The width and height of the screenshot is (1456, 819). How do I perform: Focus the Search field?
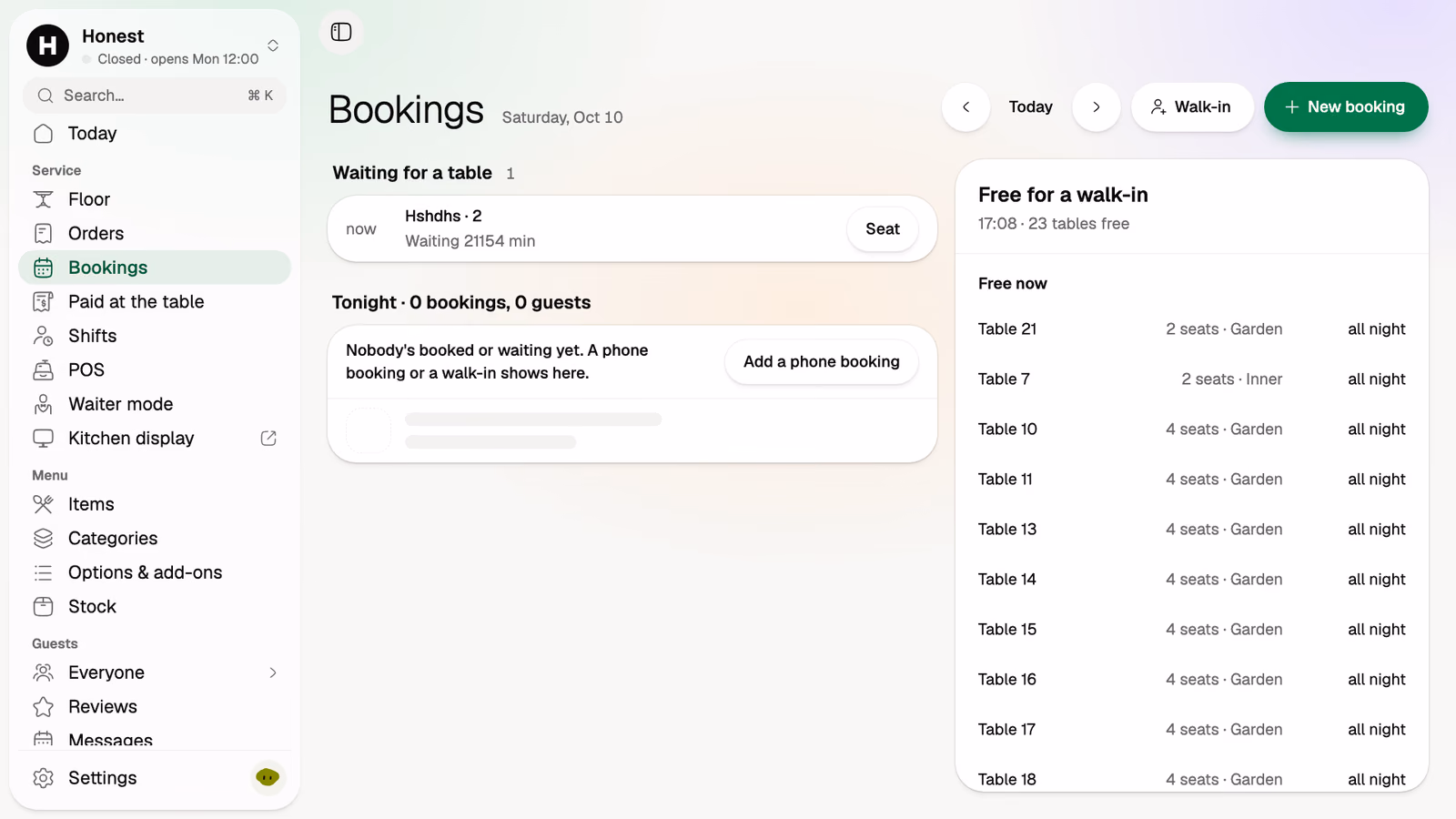155,96
